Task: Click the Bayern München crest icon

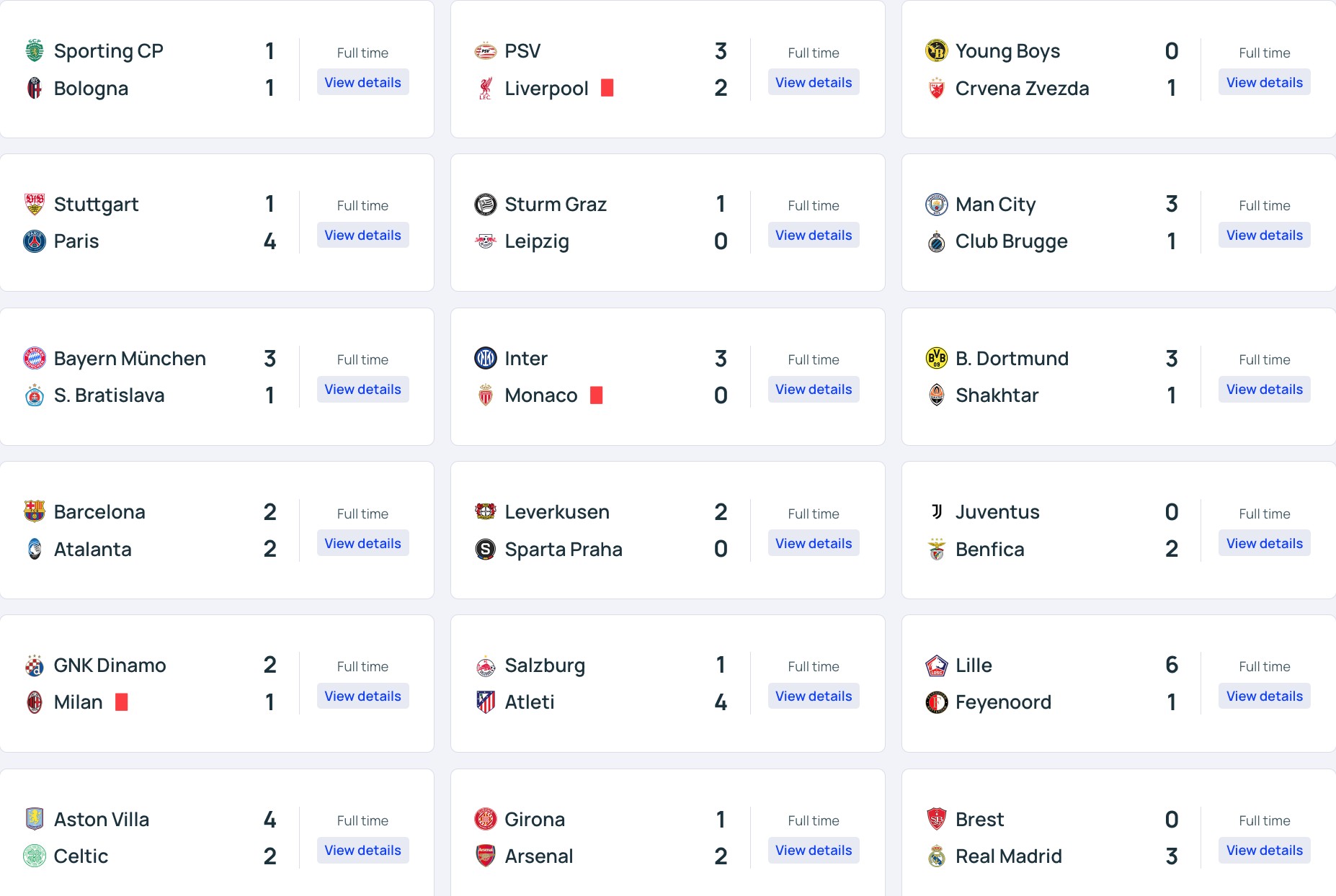Action: click(34, 359)
